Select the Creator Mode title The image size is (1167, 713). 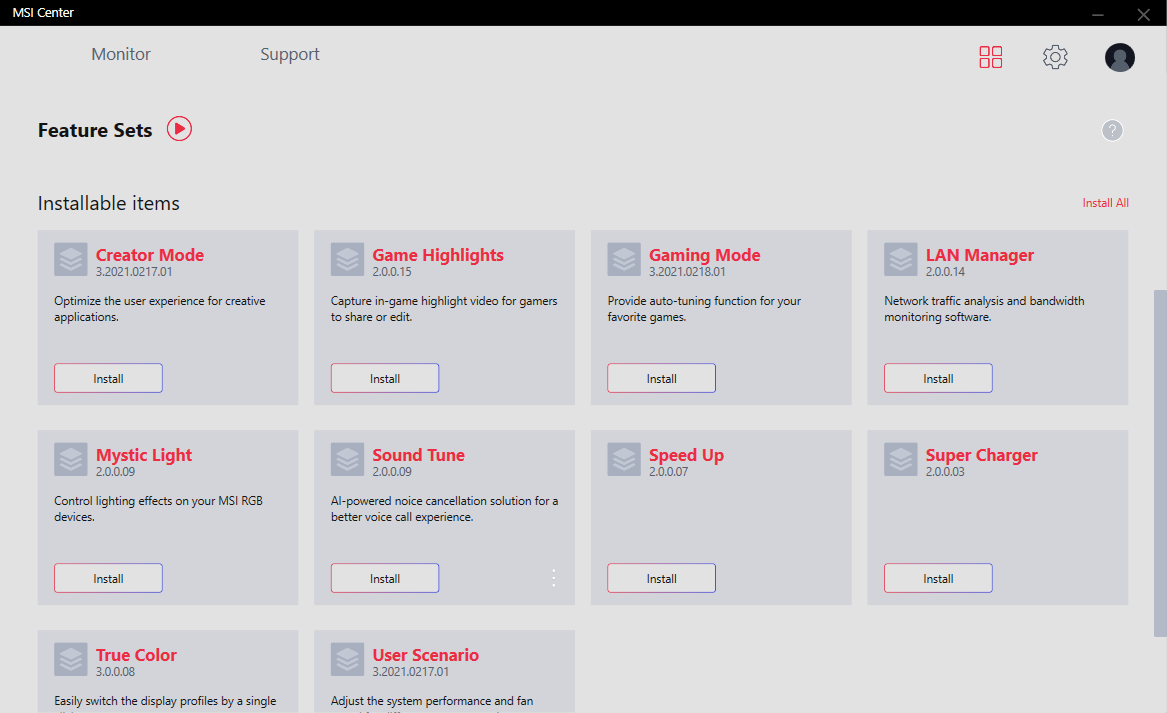[x=150, y=255]
